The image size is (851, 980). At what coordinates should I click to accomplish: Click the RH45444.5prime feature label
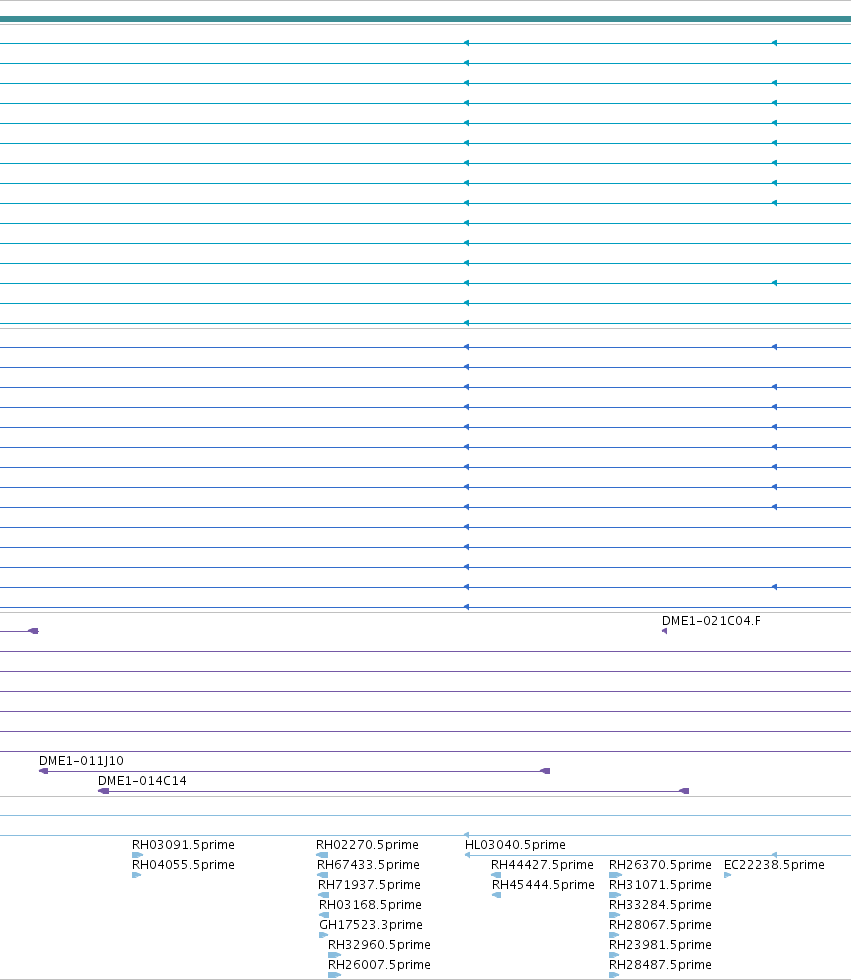pyautogui.click(x=543, y=884)
